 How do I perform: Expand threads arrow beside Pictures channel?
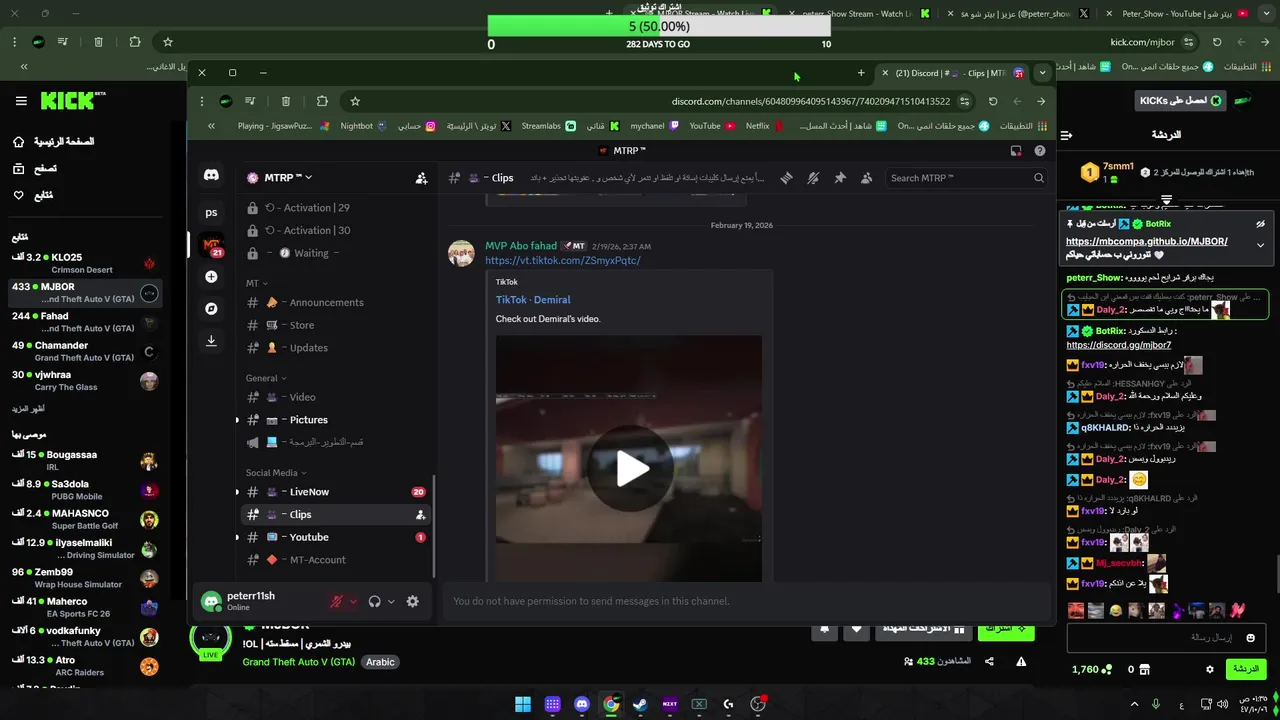[237, 420]
